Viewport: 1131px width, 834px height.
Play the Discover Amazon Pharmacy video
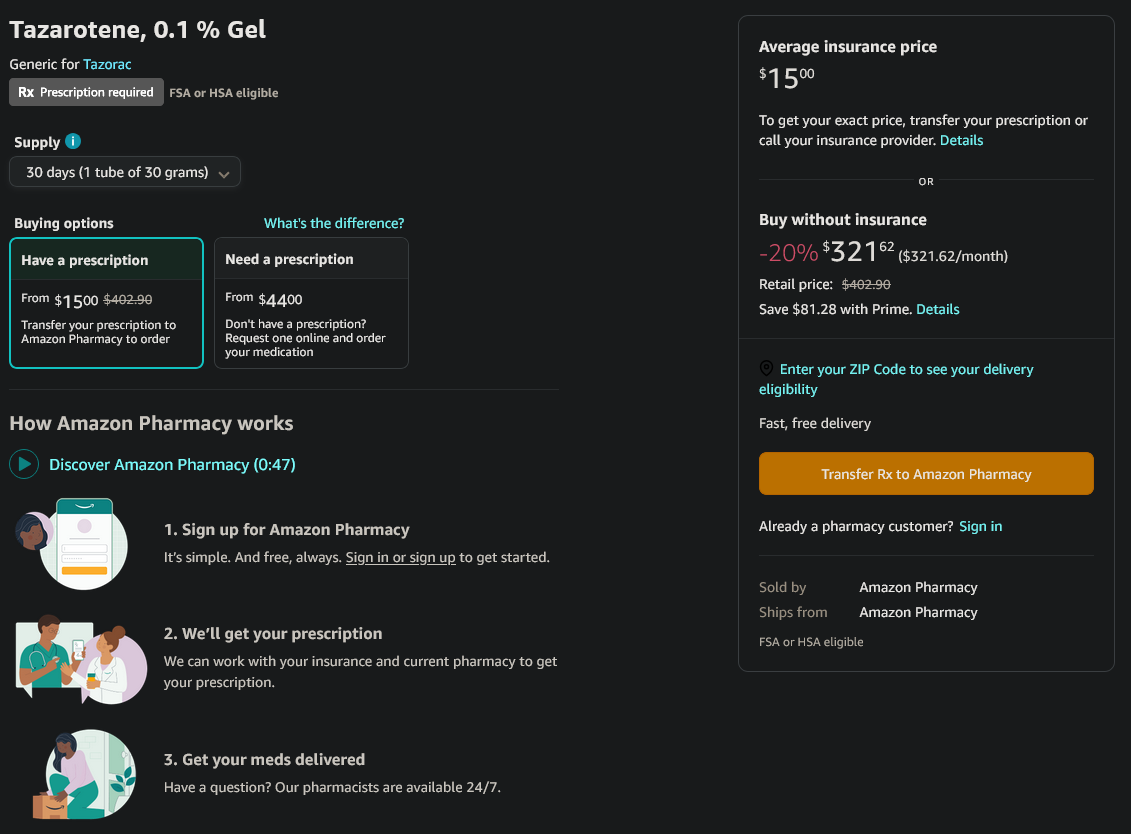(24, 464)
